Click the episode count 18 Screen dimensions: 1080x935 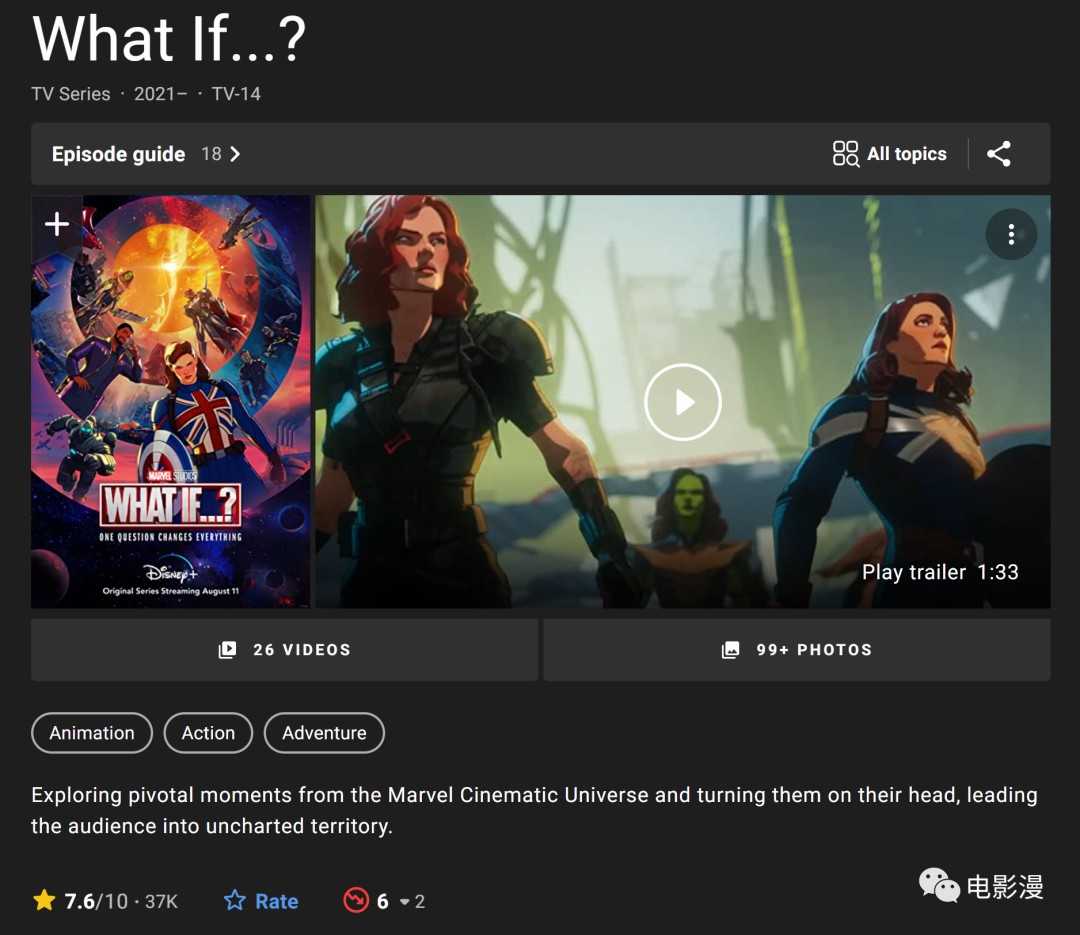pos(211,154)
